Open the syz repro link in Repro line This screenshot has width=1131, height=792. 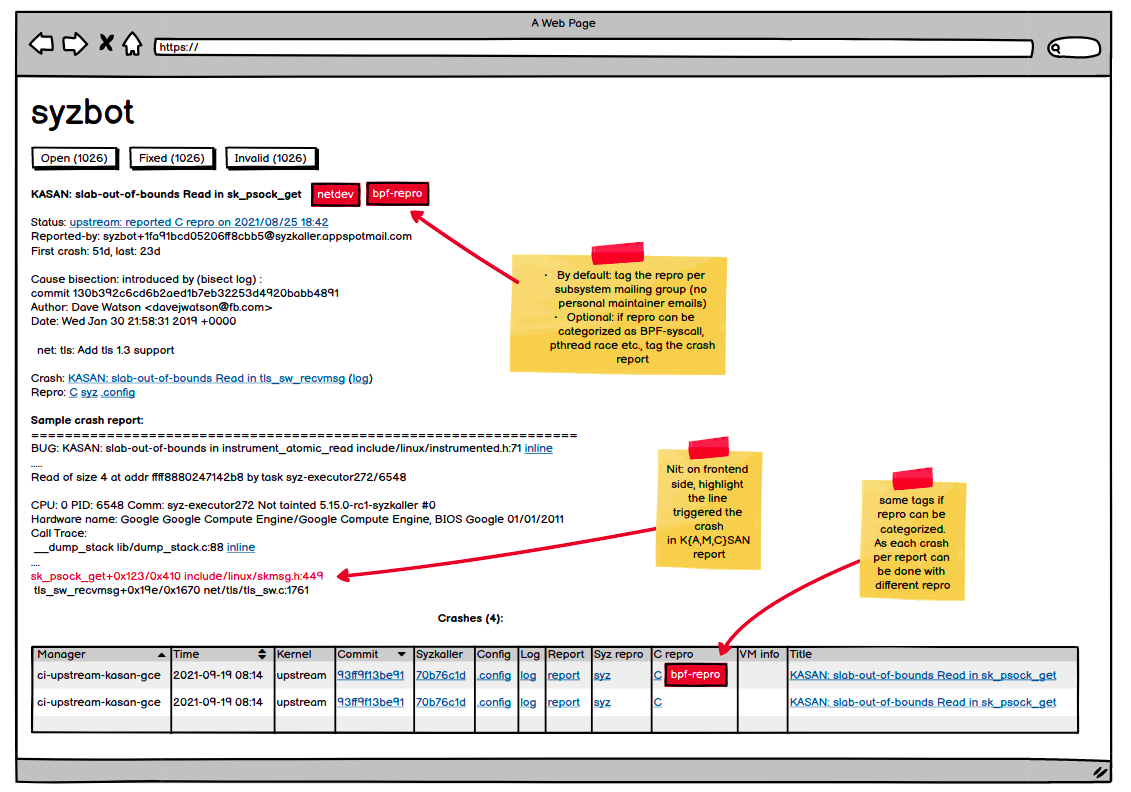(x=89, y=392)
